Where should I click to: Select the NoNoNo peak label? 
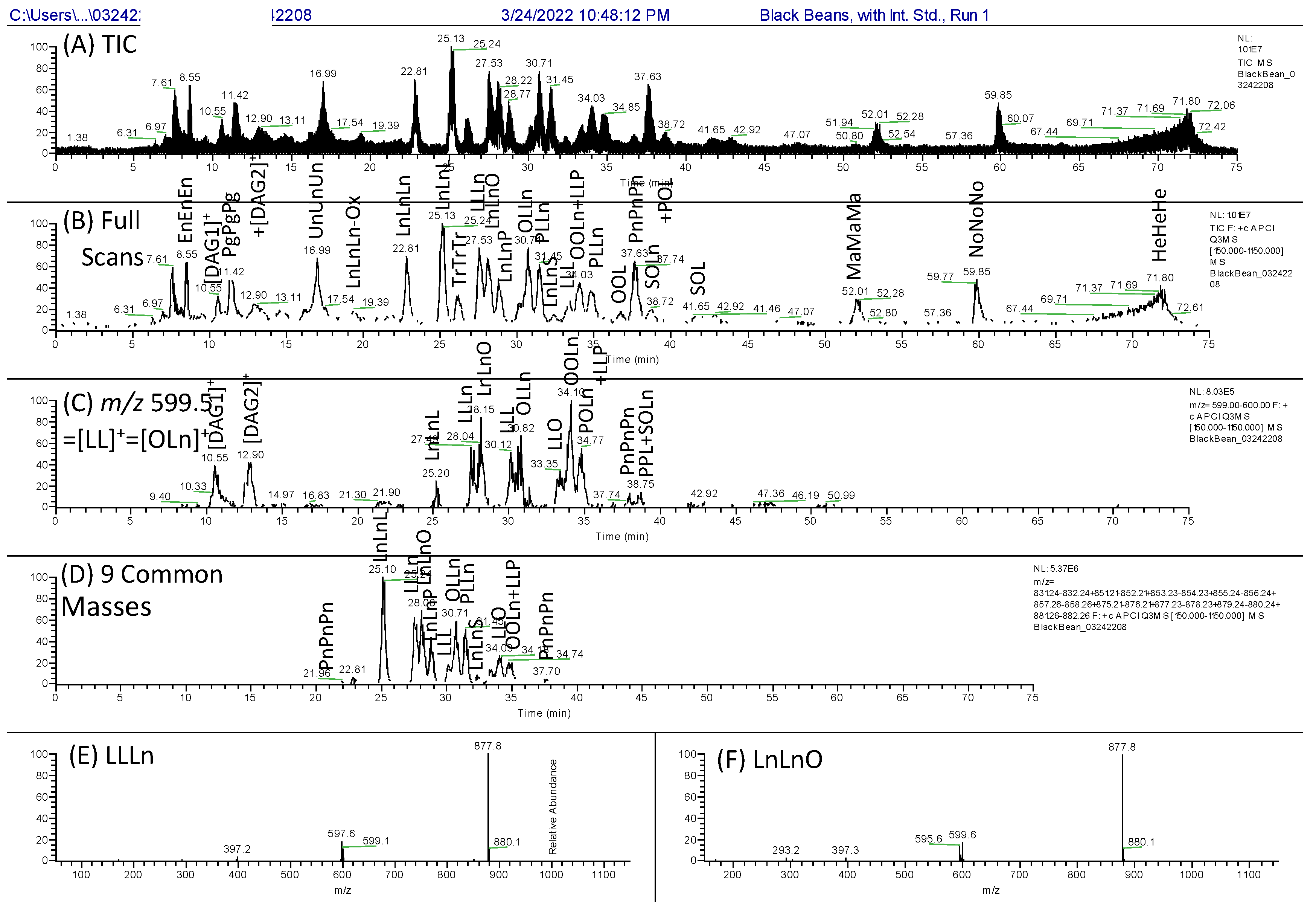[x=976, y=219]
